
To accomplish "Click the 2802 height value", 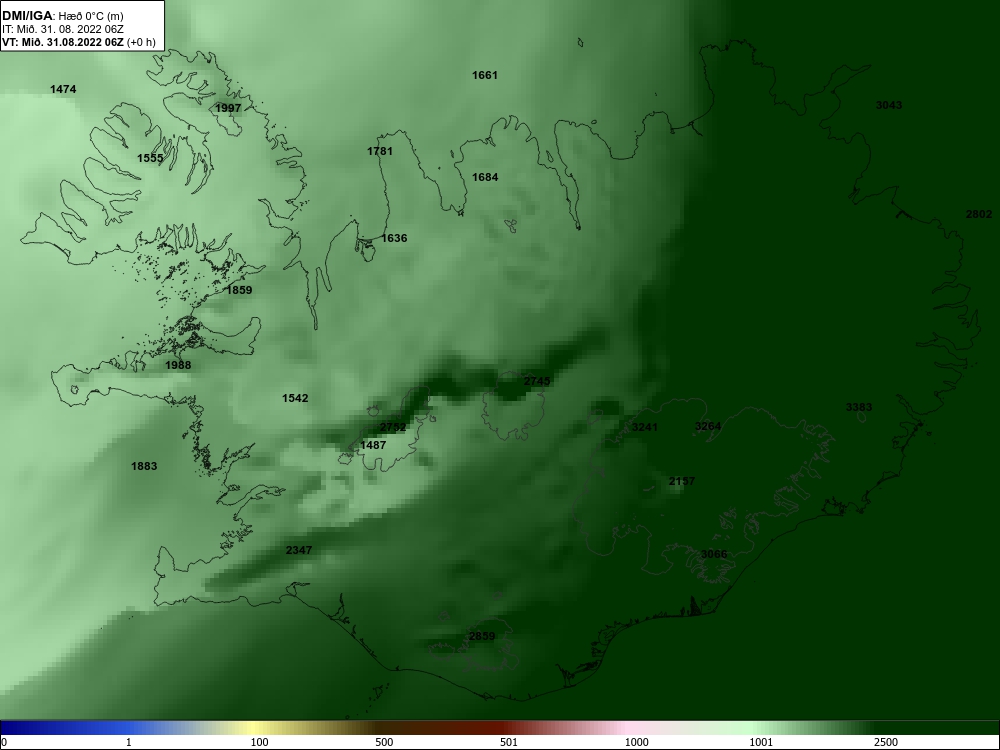I will 979,214.
